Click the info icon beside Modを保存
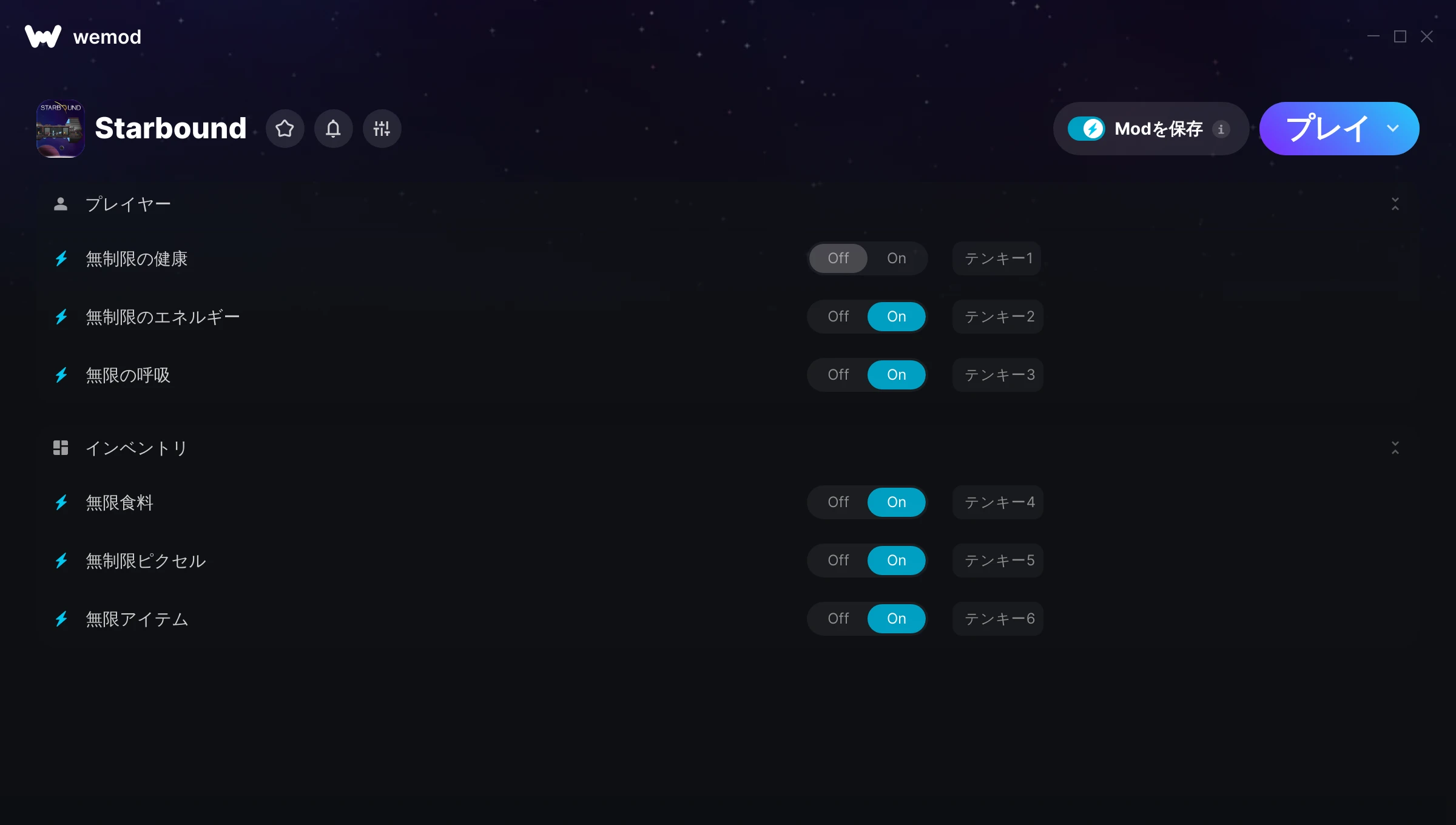 pos(1221,129)
